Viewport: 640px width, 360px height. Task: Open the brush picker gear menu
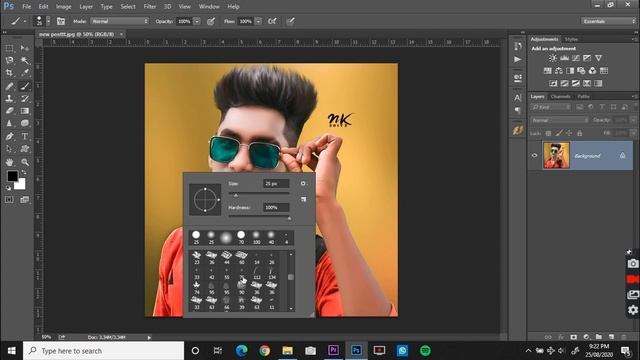pos(303,184)
